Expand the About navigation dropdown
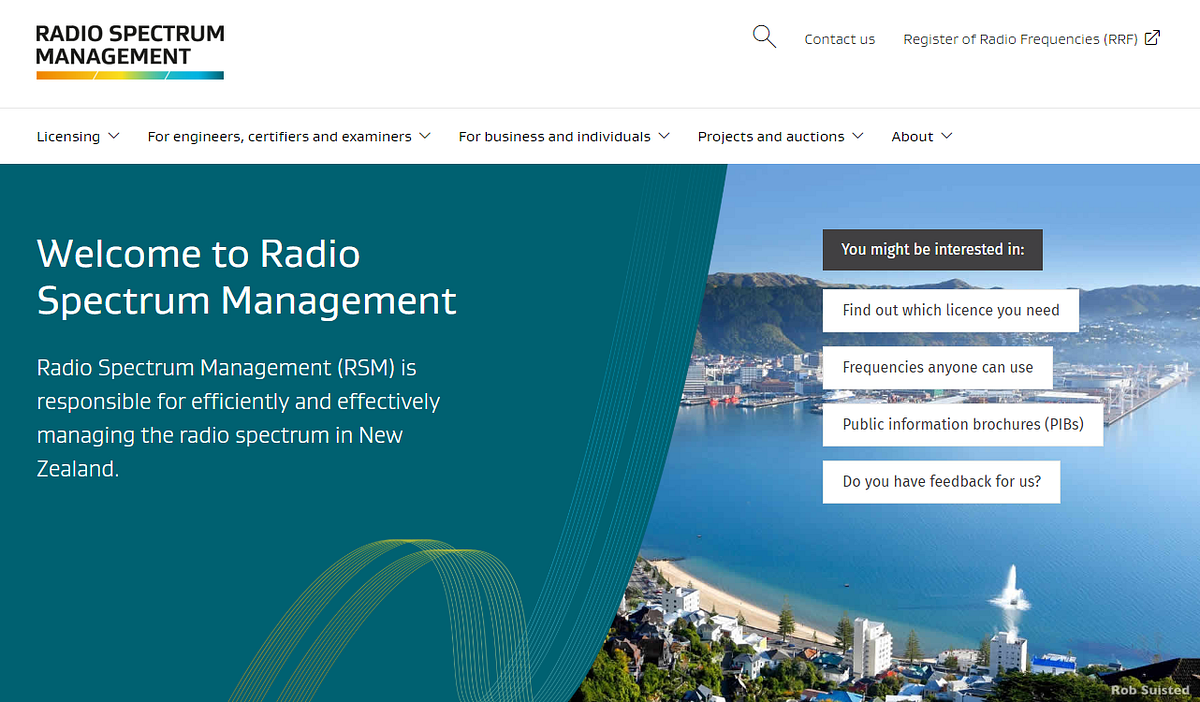This screenshot has height=702, width=1200. point(948,136)
